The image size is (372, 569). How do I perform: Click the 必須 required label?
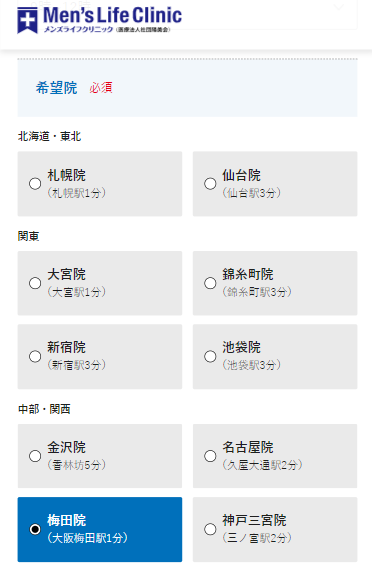[x=101, y=88]
